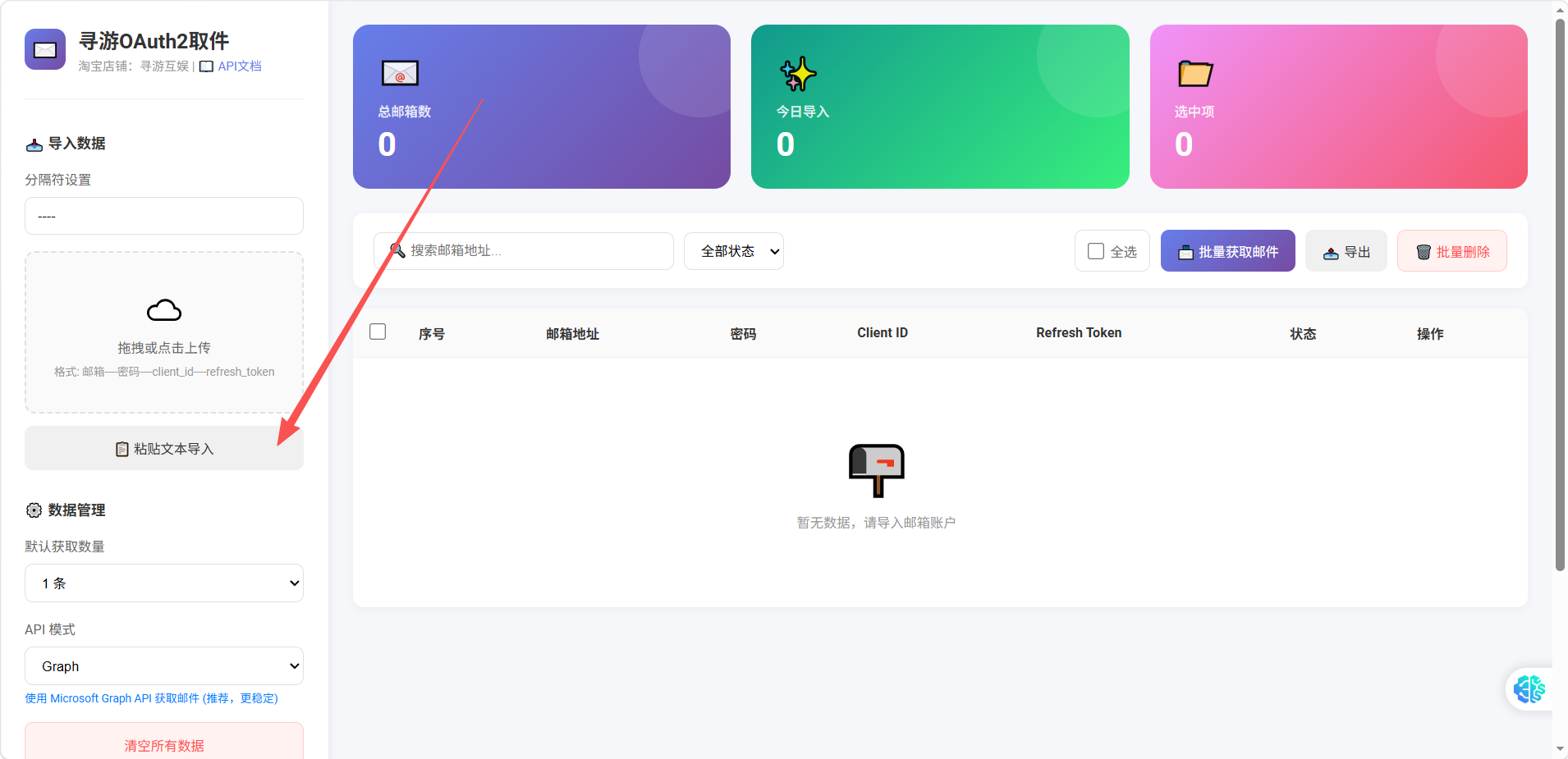This screenshot has width=1568, height=759.
Task: Click the mailbox empty-state icon
Action: [x=877, y=470]
